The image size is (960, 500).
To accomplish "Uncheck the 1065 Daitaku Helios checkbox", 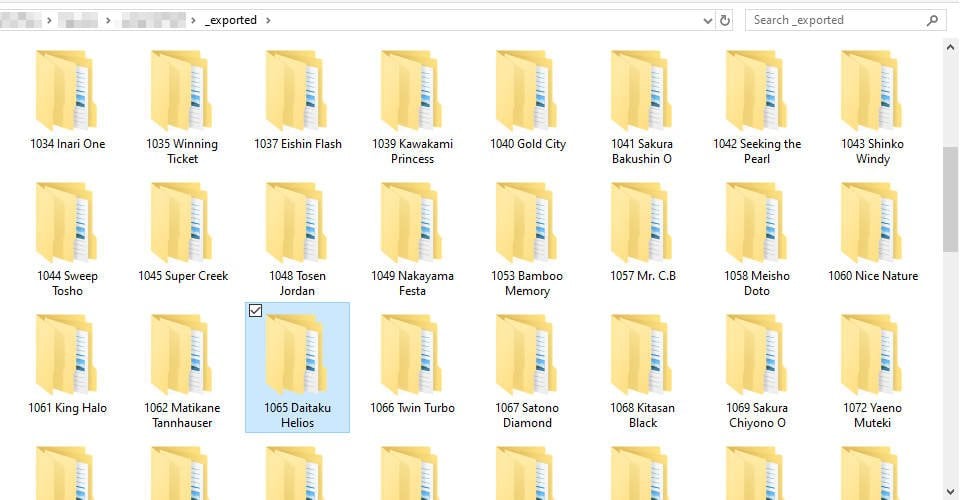I will pos(255,311).
